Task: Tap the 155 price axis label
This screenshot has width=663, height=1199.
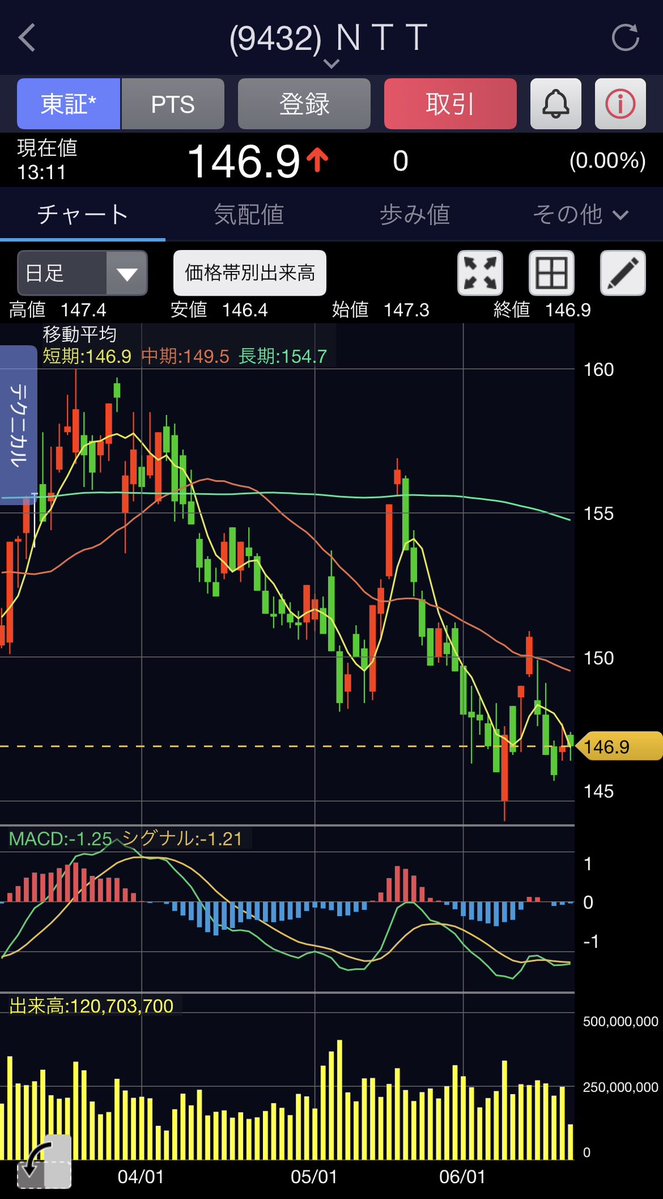Action: tap(598, 513)
